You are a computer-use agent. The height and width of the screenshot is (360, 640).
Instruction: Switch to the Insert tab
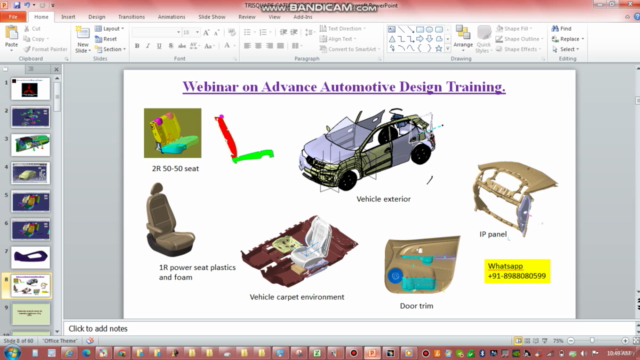[68, 17]
